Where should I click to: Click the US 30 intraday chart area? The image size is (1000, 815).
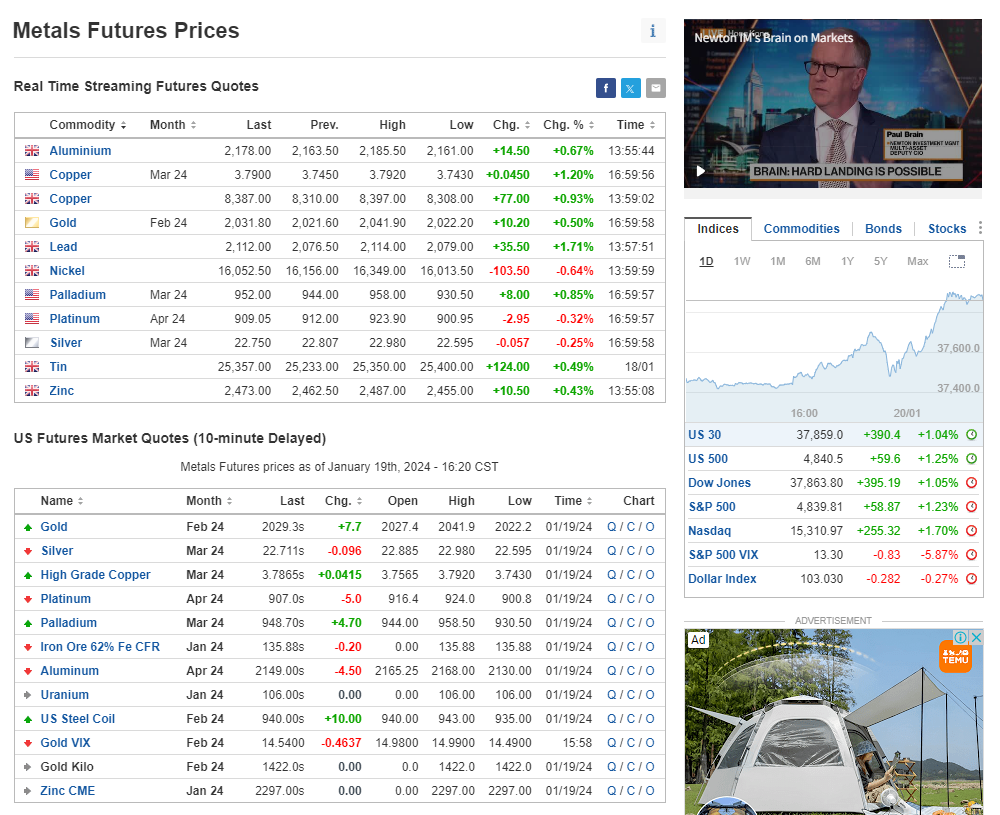834,348
